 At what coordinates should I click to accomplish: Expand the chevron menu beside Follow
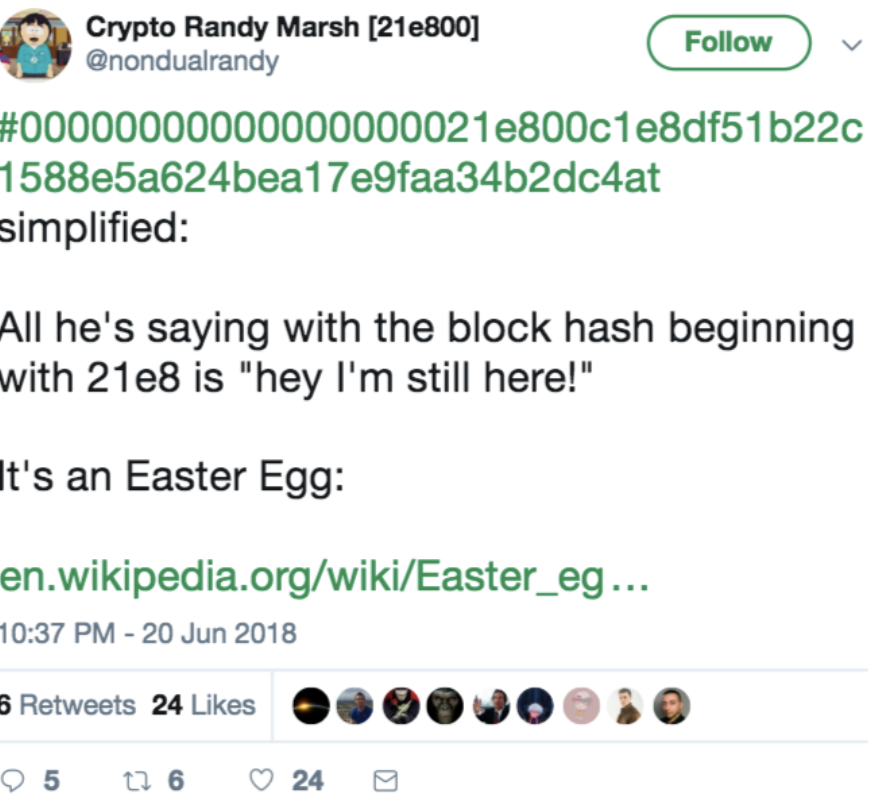click(851, 44)
